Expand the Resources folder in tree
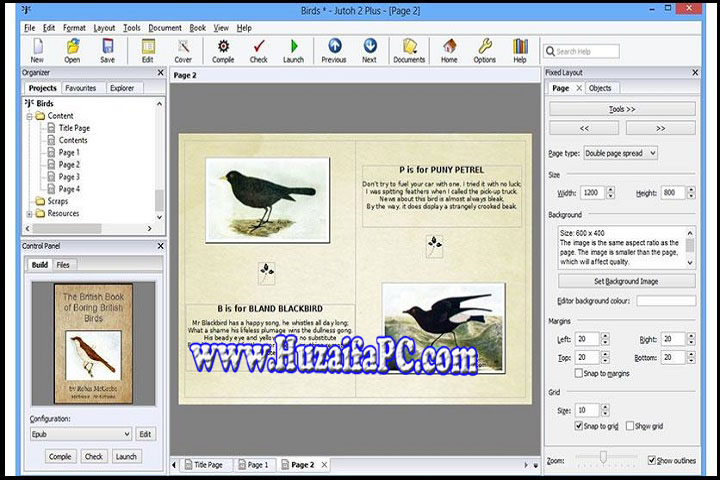The height and width of the screenshot is (480, 720). (29, 214)
